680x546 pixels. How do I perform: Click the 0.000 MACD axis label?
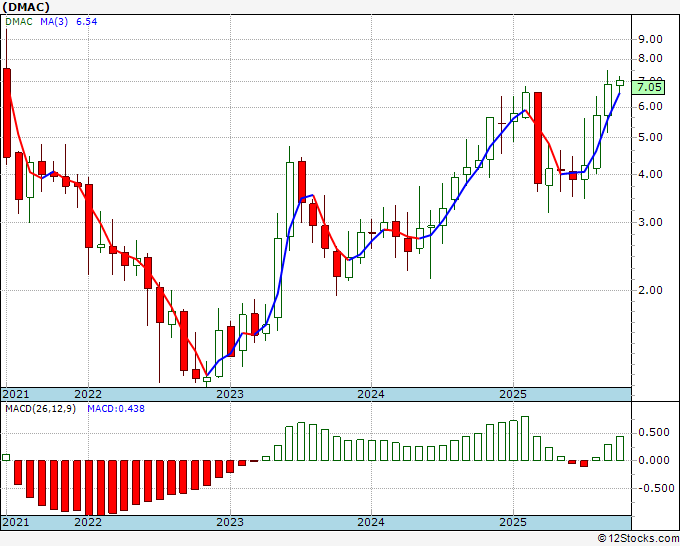[654, 461]
